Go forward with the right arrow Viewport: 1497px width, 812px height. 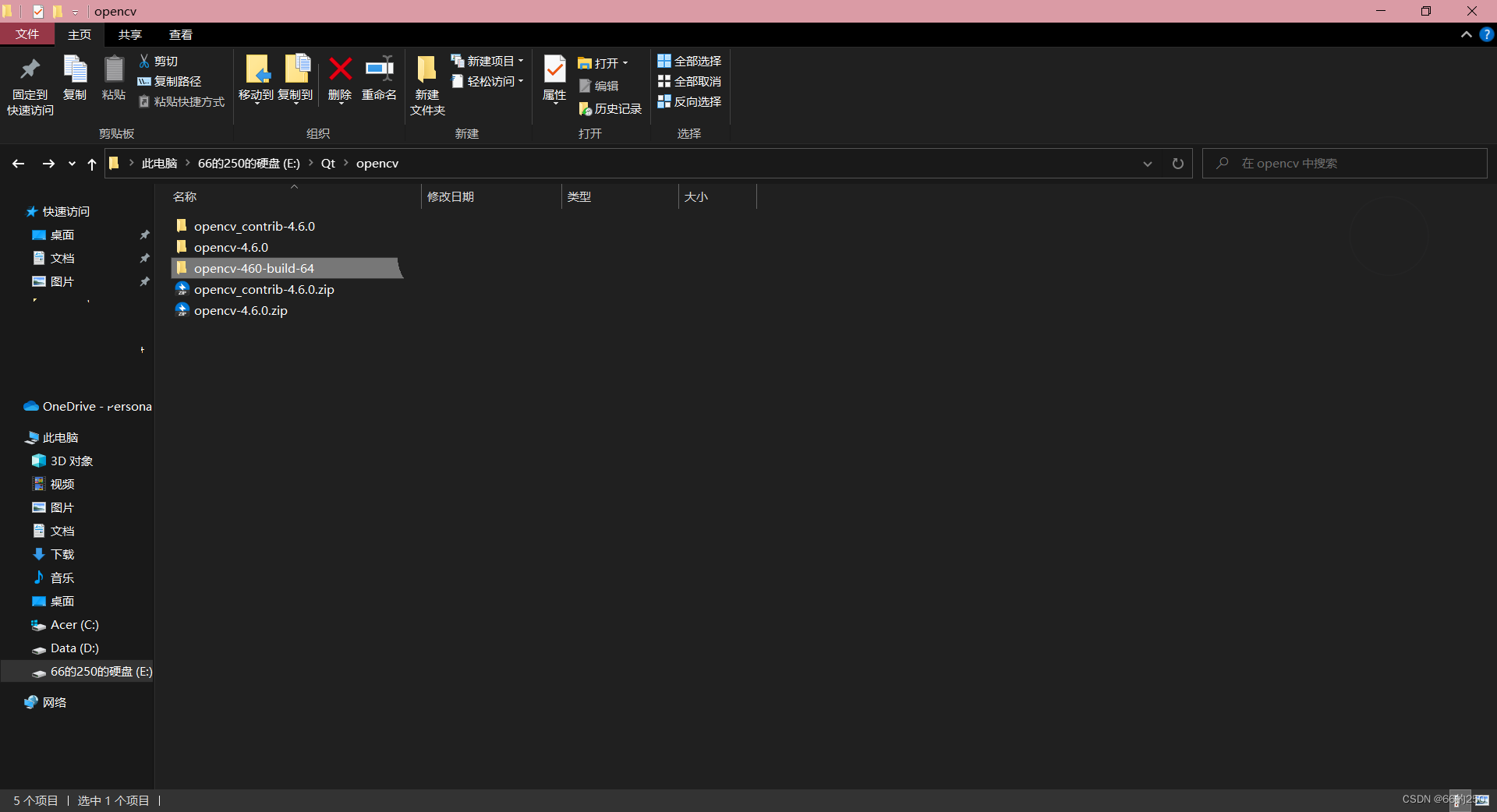point(48,164)
